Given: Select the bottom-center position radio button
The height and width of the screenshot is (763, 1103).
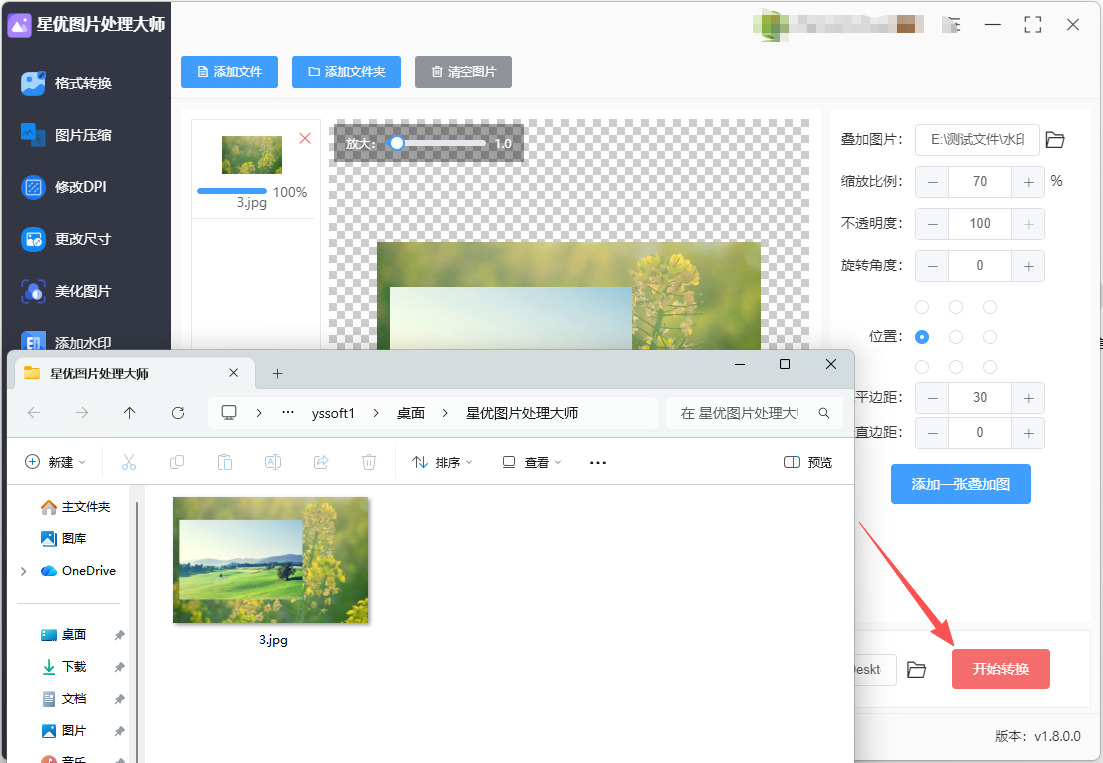Looking at the screenshot, I should coord(955,367).
